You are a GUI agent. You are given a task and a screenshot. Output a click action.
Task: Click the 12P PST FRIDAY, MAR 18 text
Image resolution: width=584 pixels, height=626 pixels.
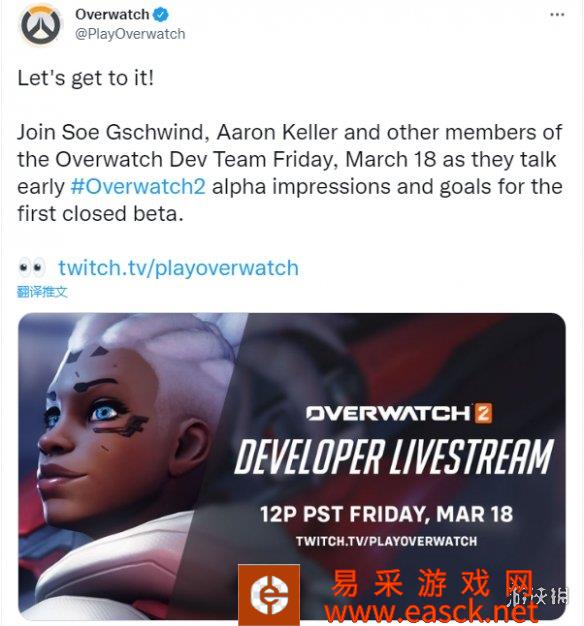click(386, 514)
